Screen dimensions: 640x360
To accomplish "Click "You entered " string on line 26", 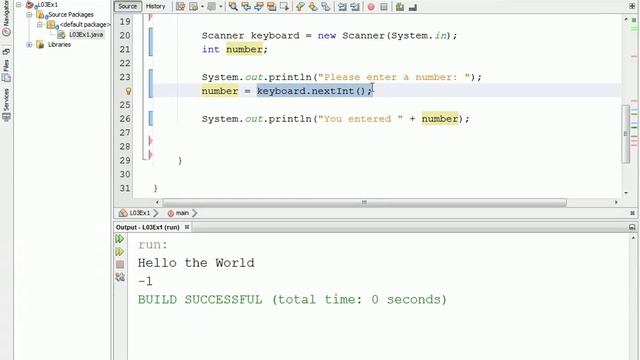I will pos(360,119).
